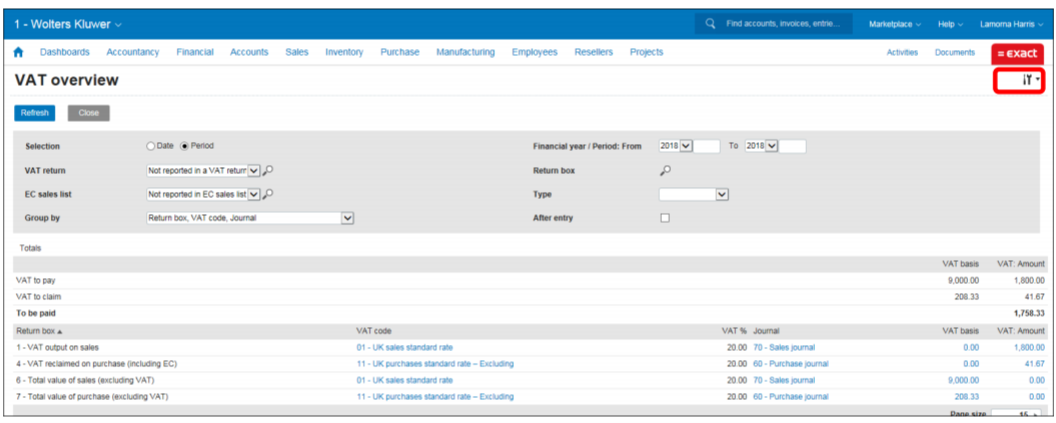Sort by the Return box column header

[x=39, y=331]
